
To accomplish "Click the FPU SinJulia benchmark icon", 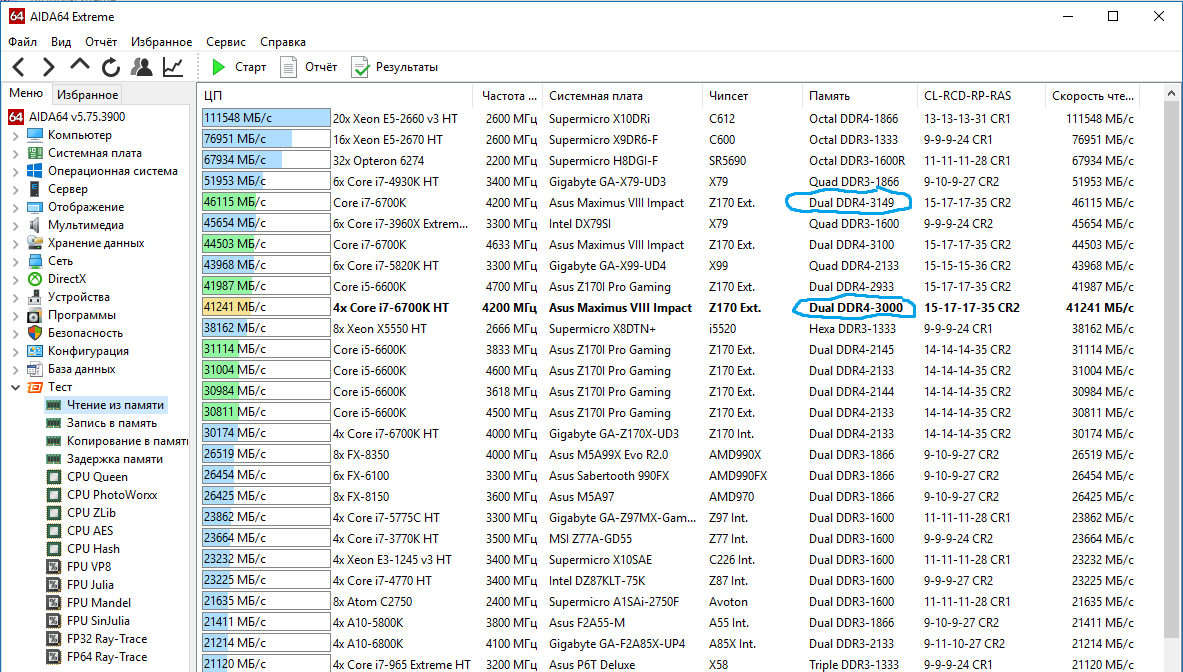I will [x=54, y=621].
